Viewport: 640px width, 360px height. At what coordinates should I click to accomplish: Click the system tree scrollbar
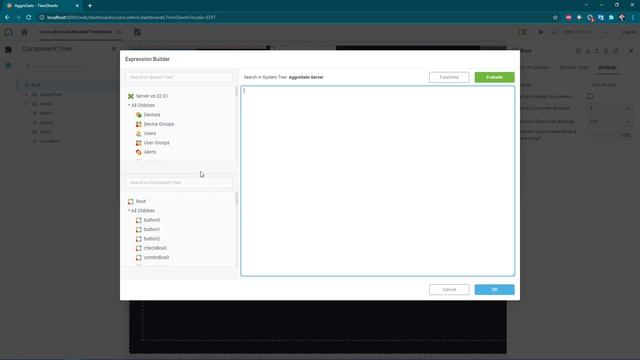(x=236, y=91)
